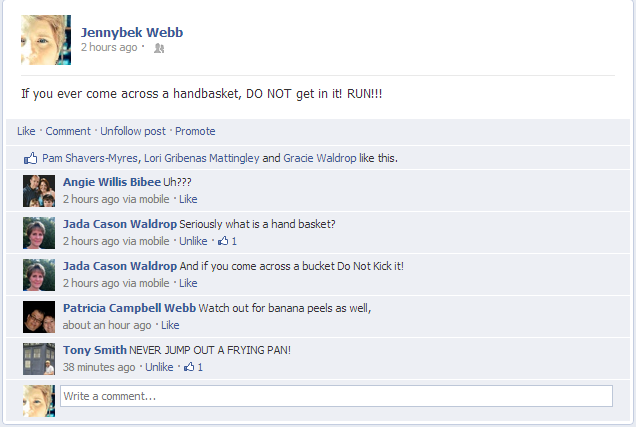Click the Comment link under the post
This screenshot has width=636, height=427.
click(x=68, y=131)
